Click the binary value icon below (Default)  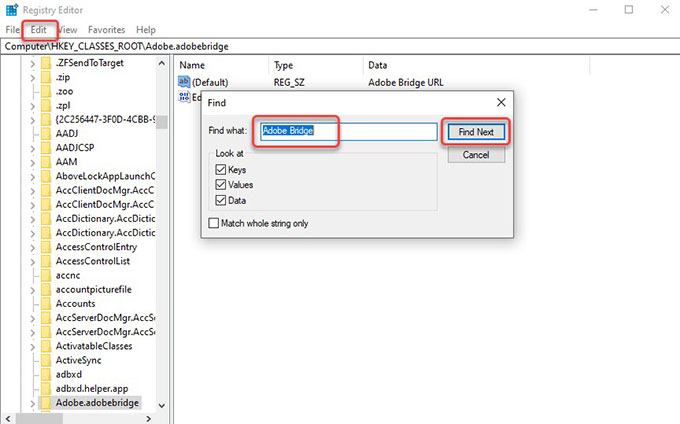coord(184,97)
